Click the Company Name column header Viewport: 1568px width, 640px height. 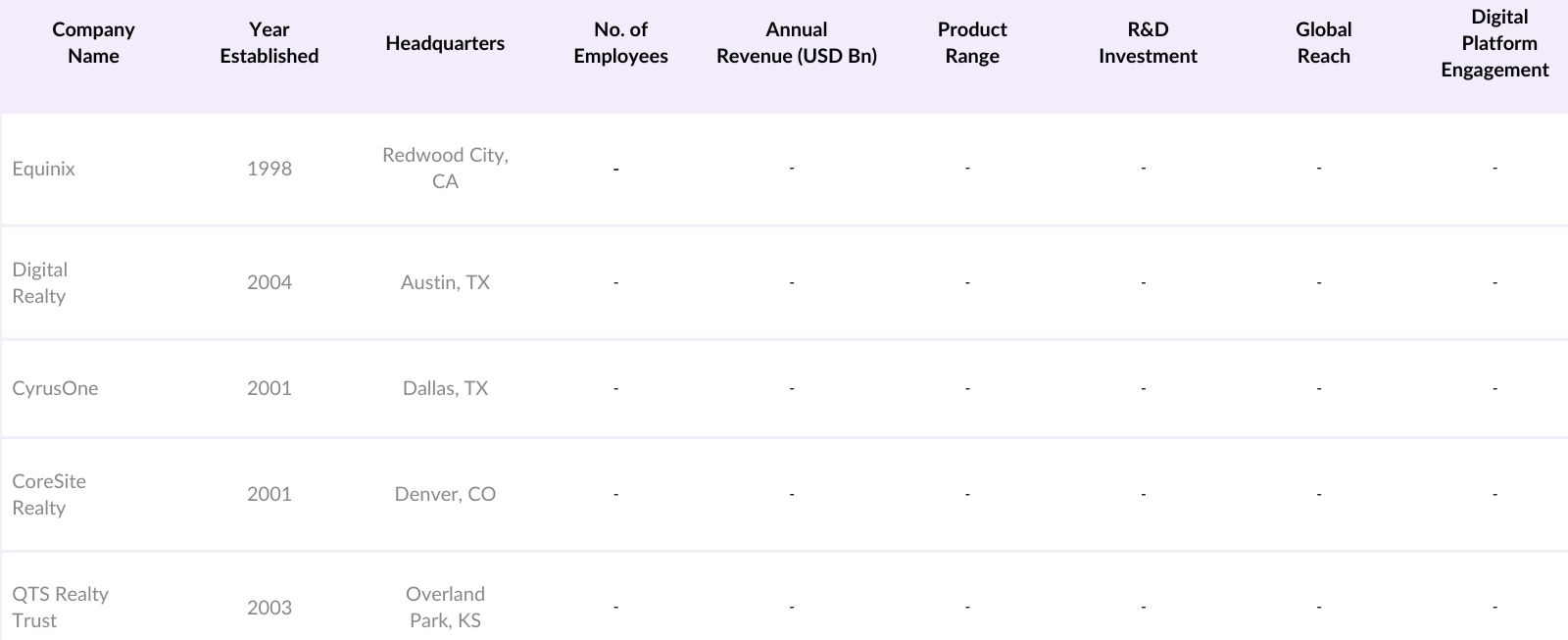click(x=93, y=43)
